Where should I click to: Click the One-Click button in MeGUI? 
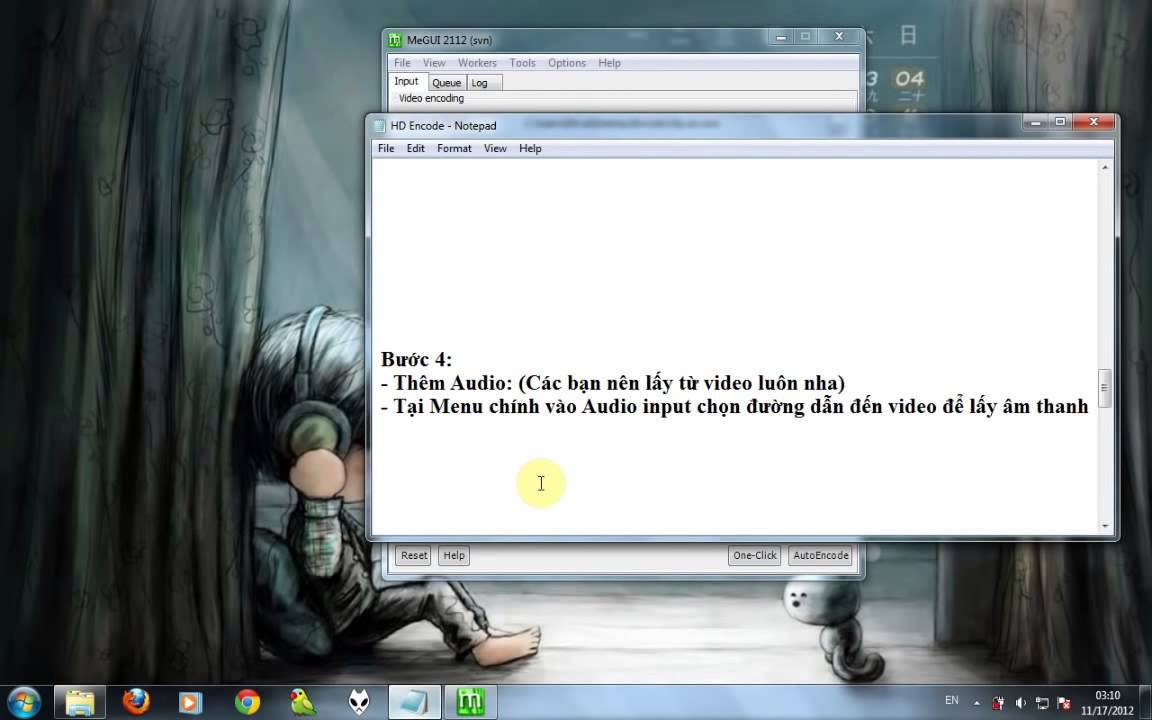click(755, 555)
